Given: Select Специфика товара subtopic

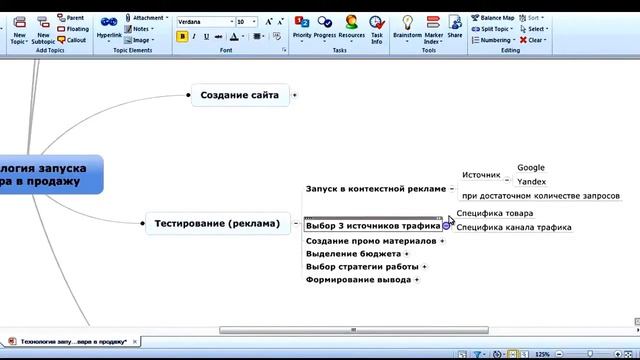Looking at the screenshot, I should 495,213.
